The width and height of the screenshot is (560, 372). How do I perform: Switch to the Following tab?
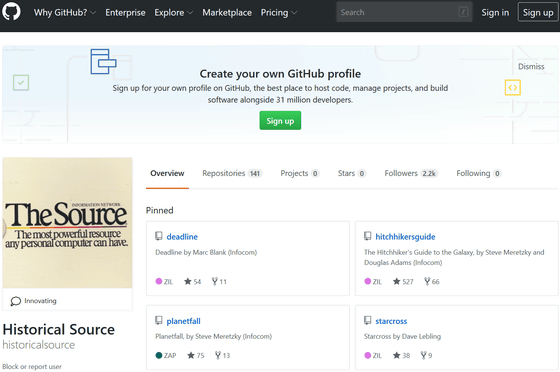[479, 173]
